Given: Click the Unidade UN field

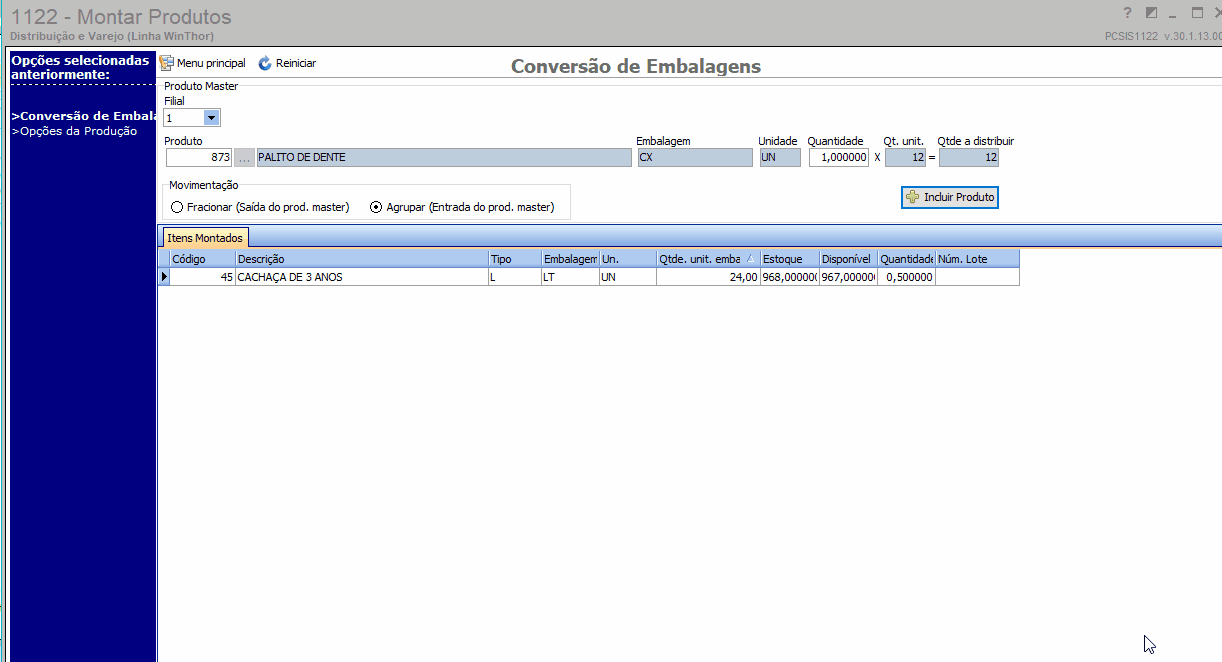Looking at the screenshot, I should click(x=780, y=157).
